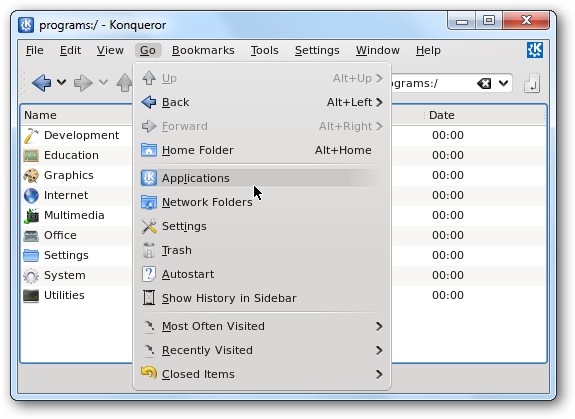This screenshot has height=419, width=575.
Task: Click the Trash can icon in Go menu
Action: (149, 250)
